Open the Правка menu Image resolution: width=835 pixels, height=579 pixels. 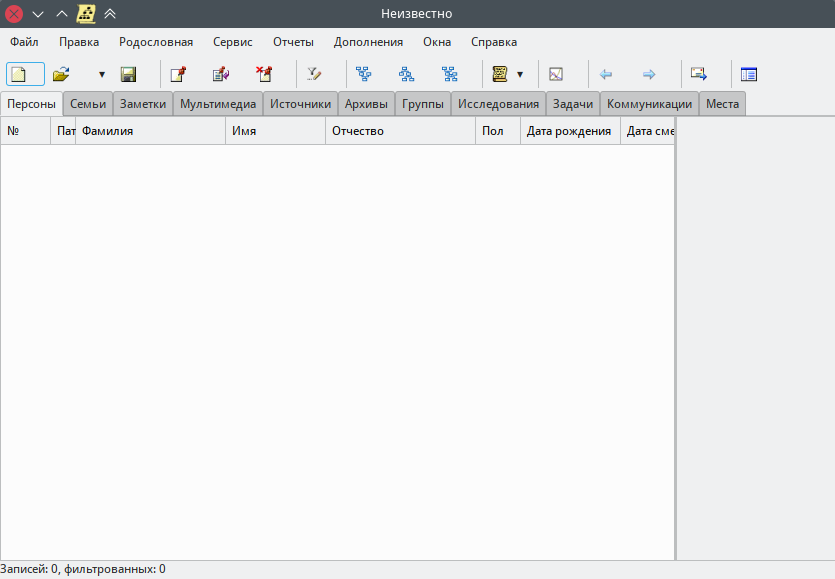(79, 42)
